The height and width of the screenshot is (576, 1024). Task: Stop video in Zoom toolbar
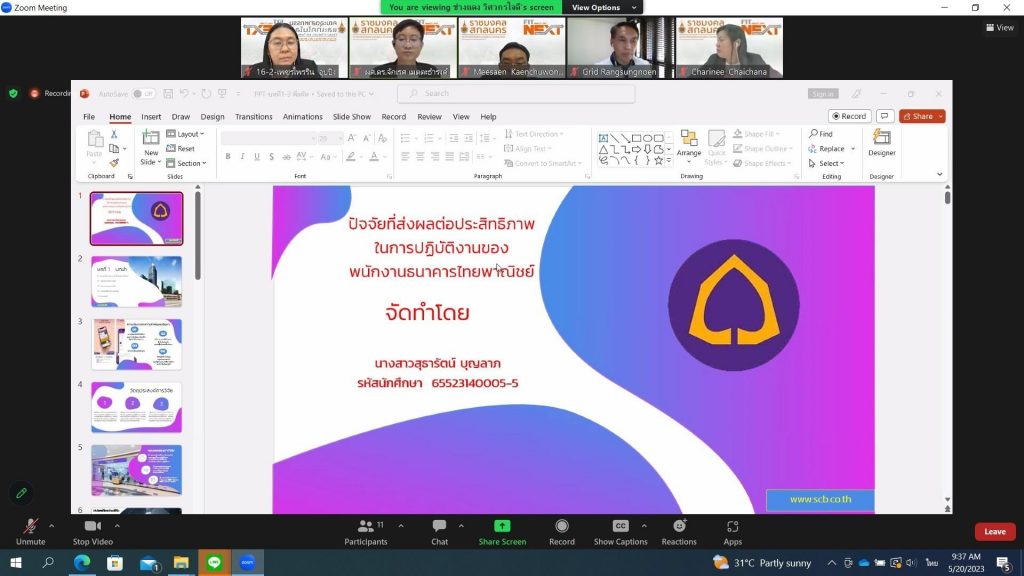[x=92, y=531]
